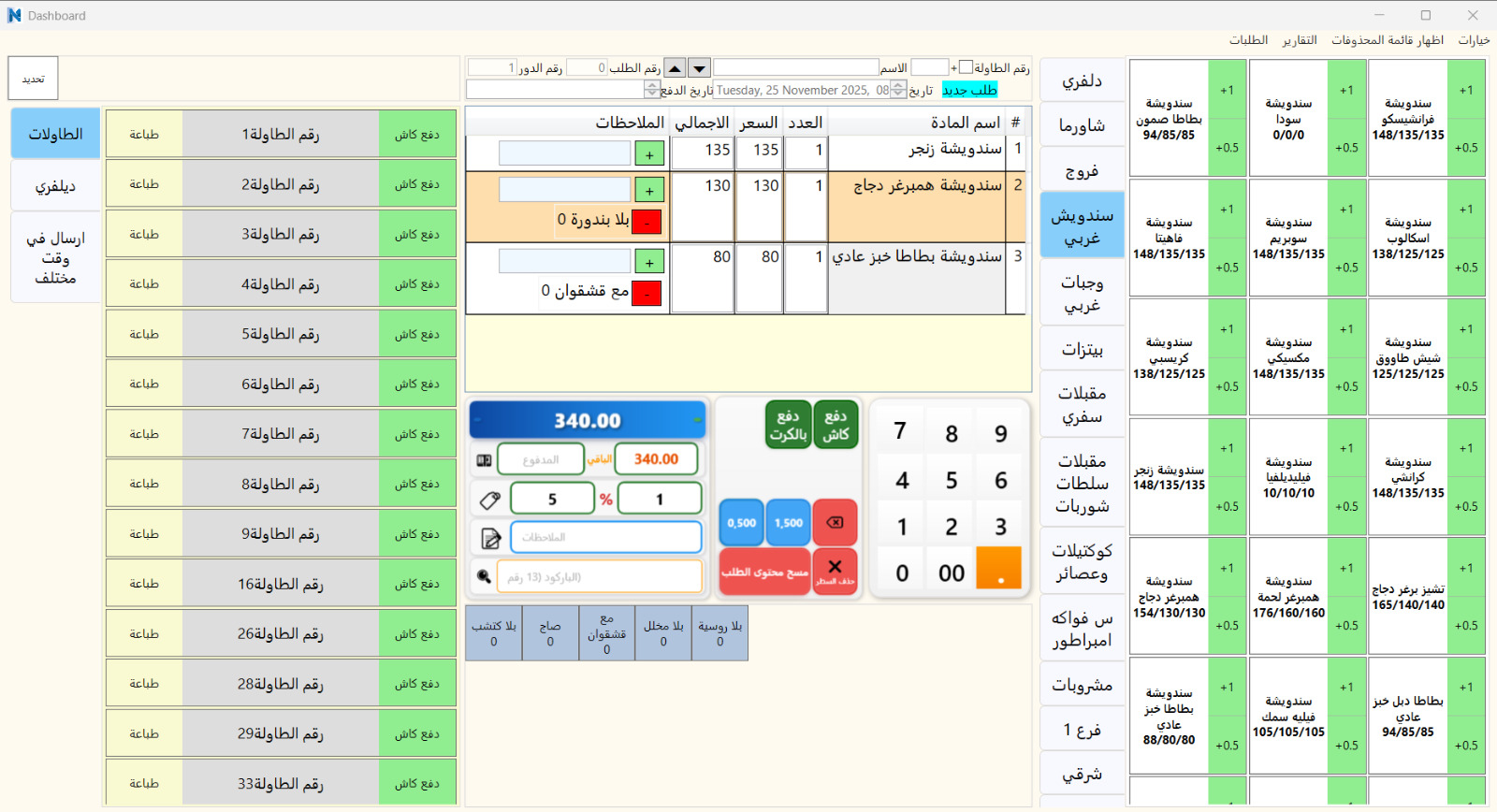Click the blue 1,500 quantity button
Image resolution: width=1497 pixels, height=812 pixels.
pos(788,523)
